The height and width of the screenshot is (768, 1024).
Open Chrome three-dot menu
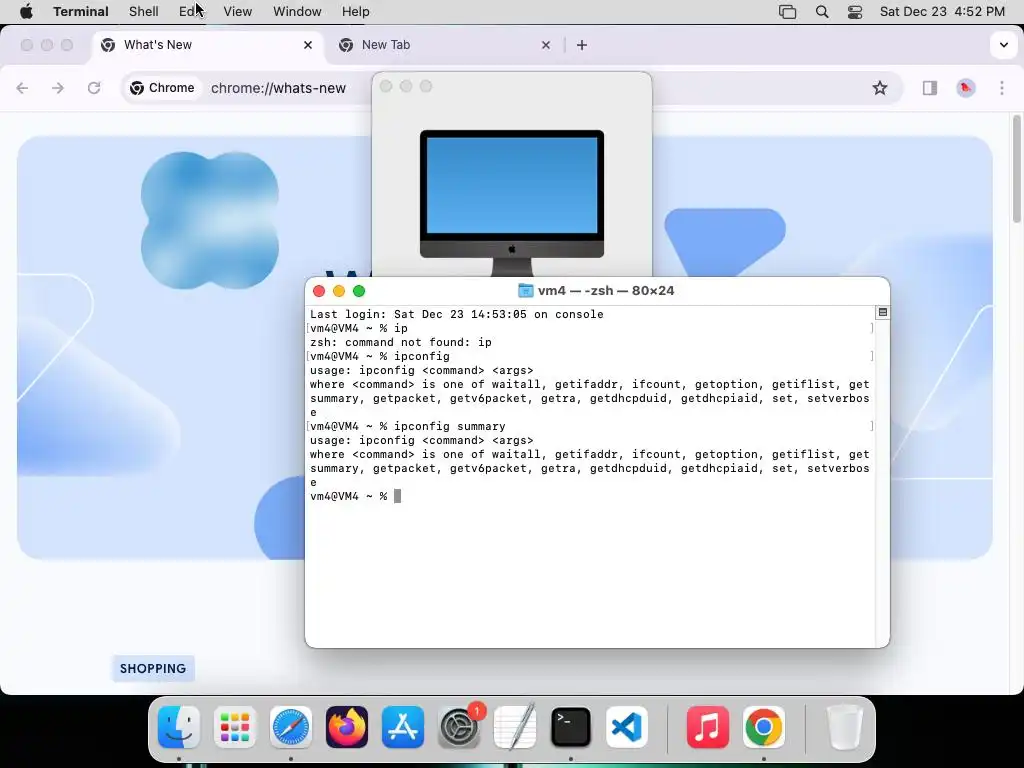point(1002,88)
